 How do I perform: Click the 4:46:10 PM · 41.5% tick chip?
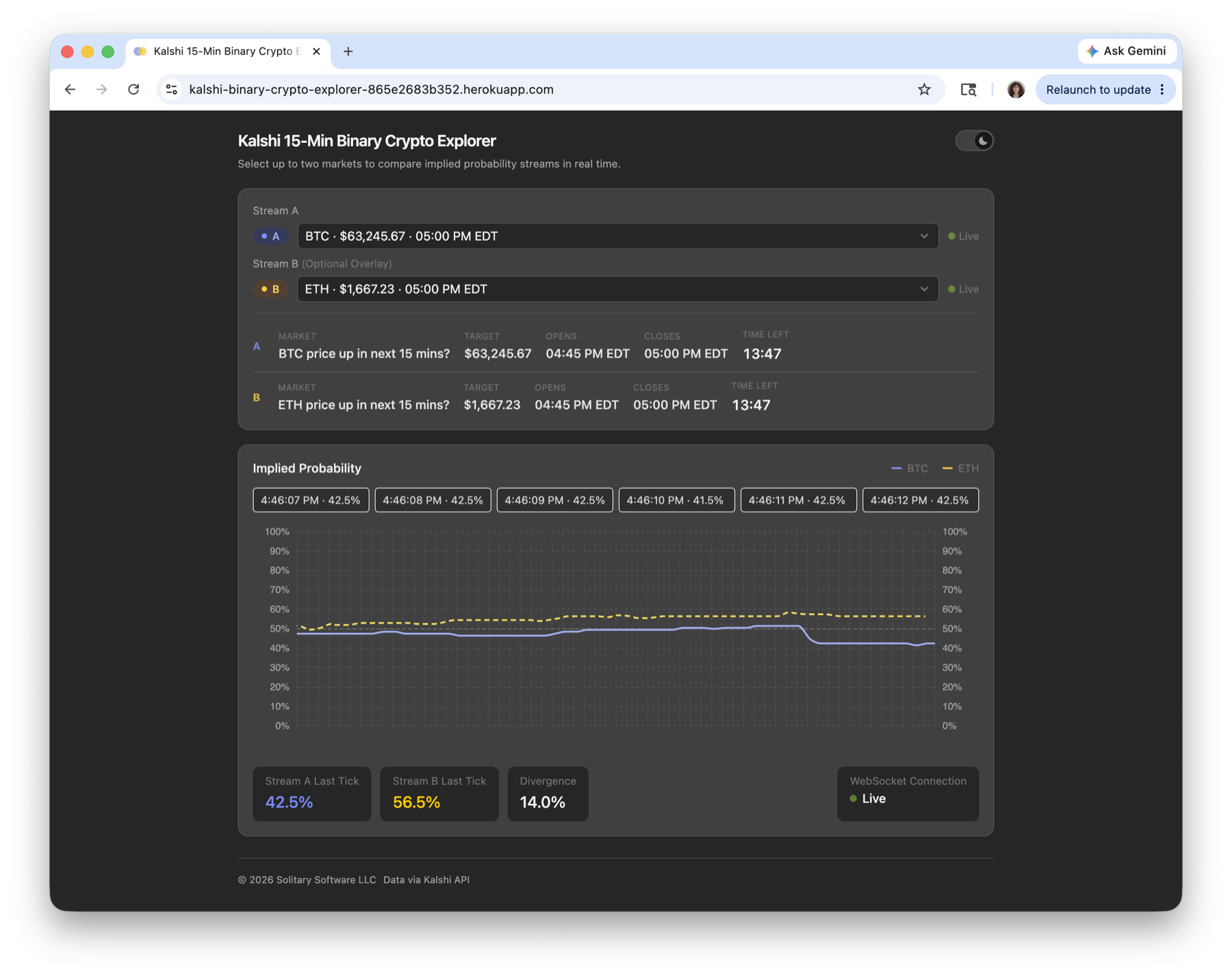pyautogui.click(x=676, y=500)
